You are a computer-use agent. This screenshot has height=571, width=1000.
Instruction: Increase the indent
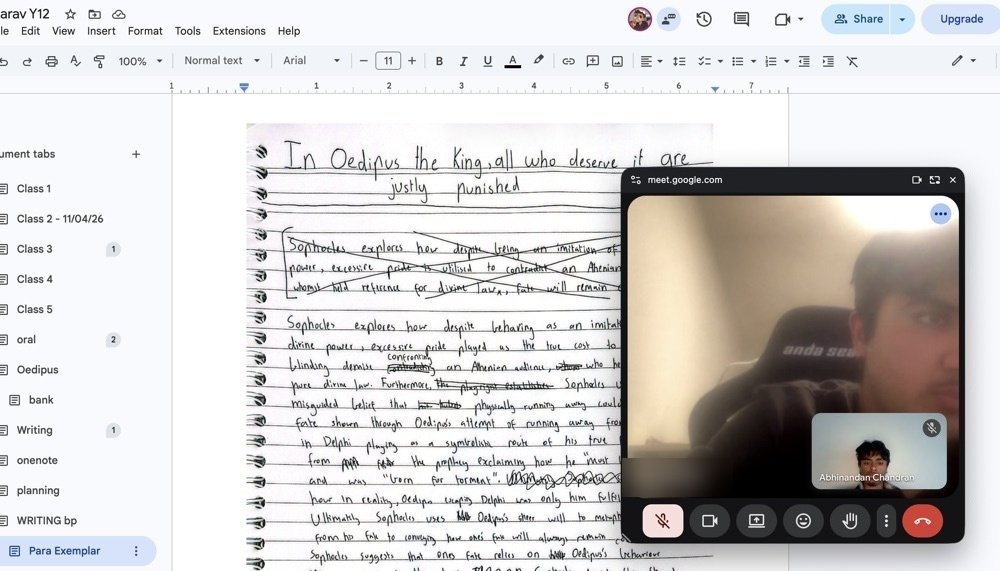(x=828, y=61)
